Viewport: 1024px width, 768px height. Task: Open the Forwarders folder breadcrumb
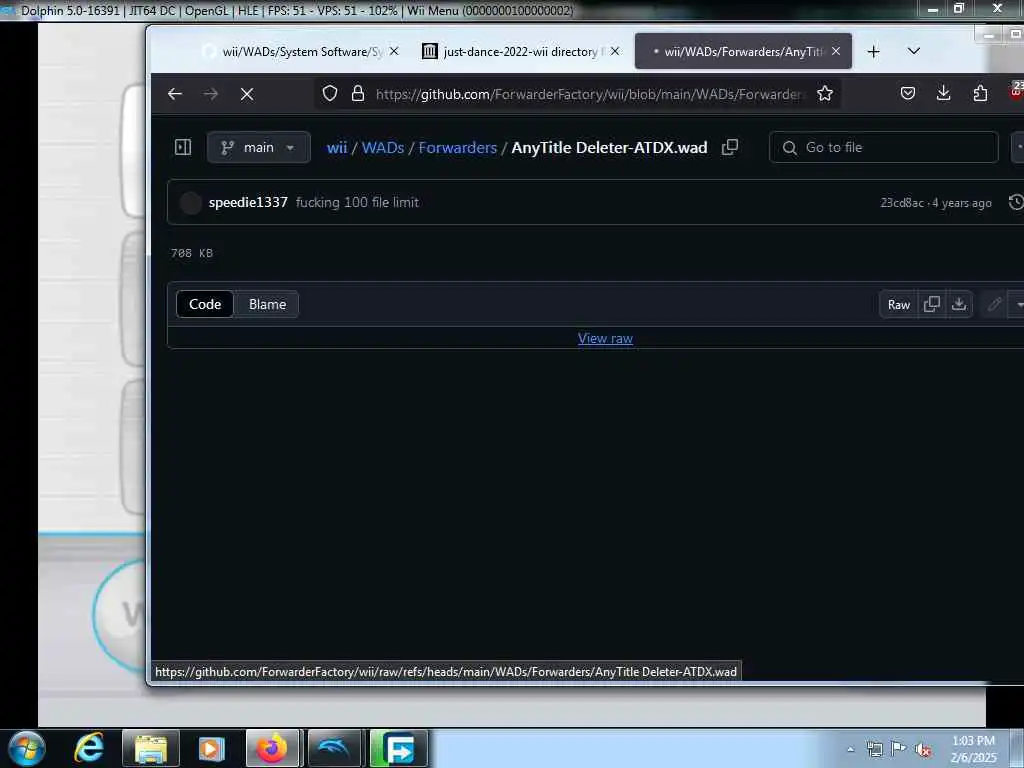click(458, 148)
